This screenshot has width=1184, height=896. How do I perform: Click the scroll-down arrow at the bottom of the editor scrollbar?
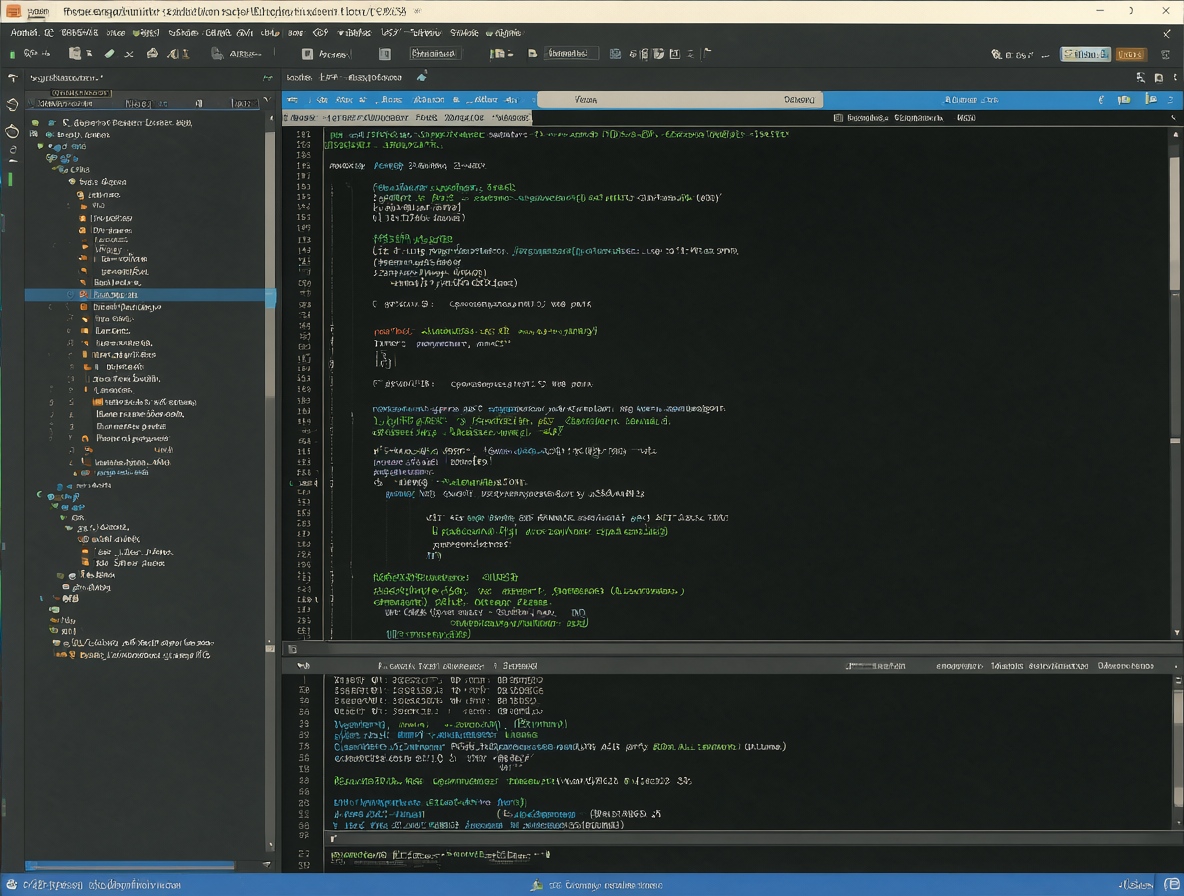tap(1176, 633)
